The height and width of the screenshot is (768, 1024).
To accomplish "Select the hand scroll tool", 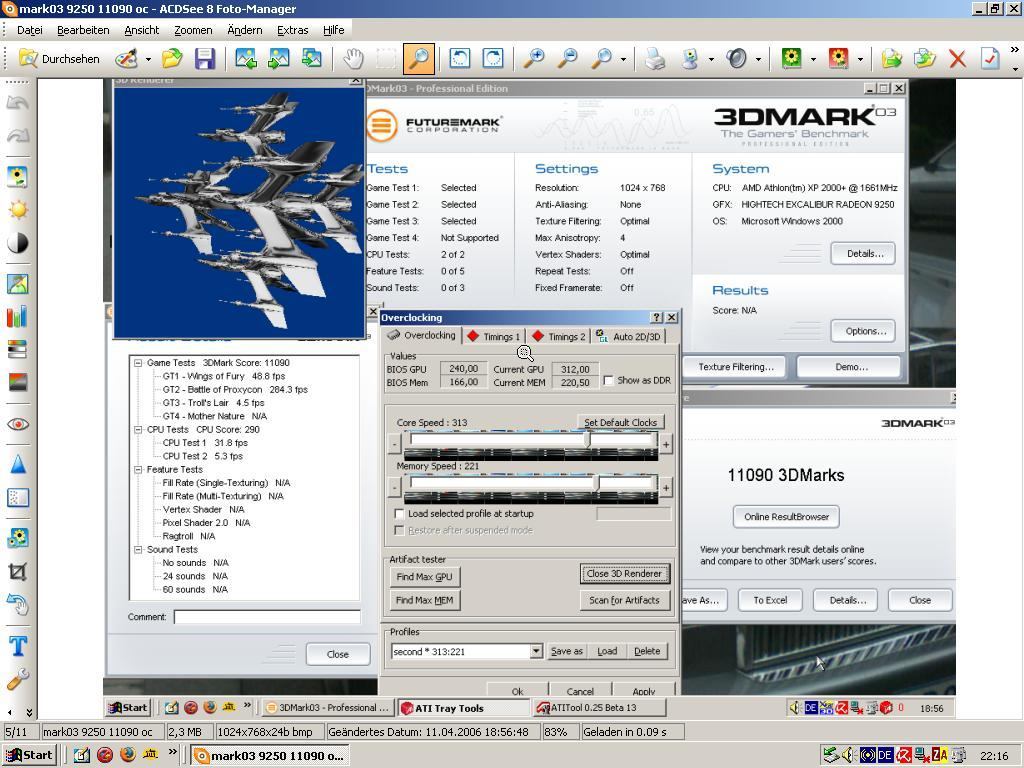I will [x=353, y=59].
